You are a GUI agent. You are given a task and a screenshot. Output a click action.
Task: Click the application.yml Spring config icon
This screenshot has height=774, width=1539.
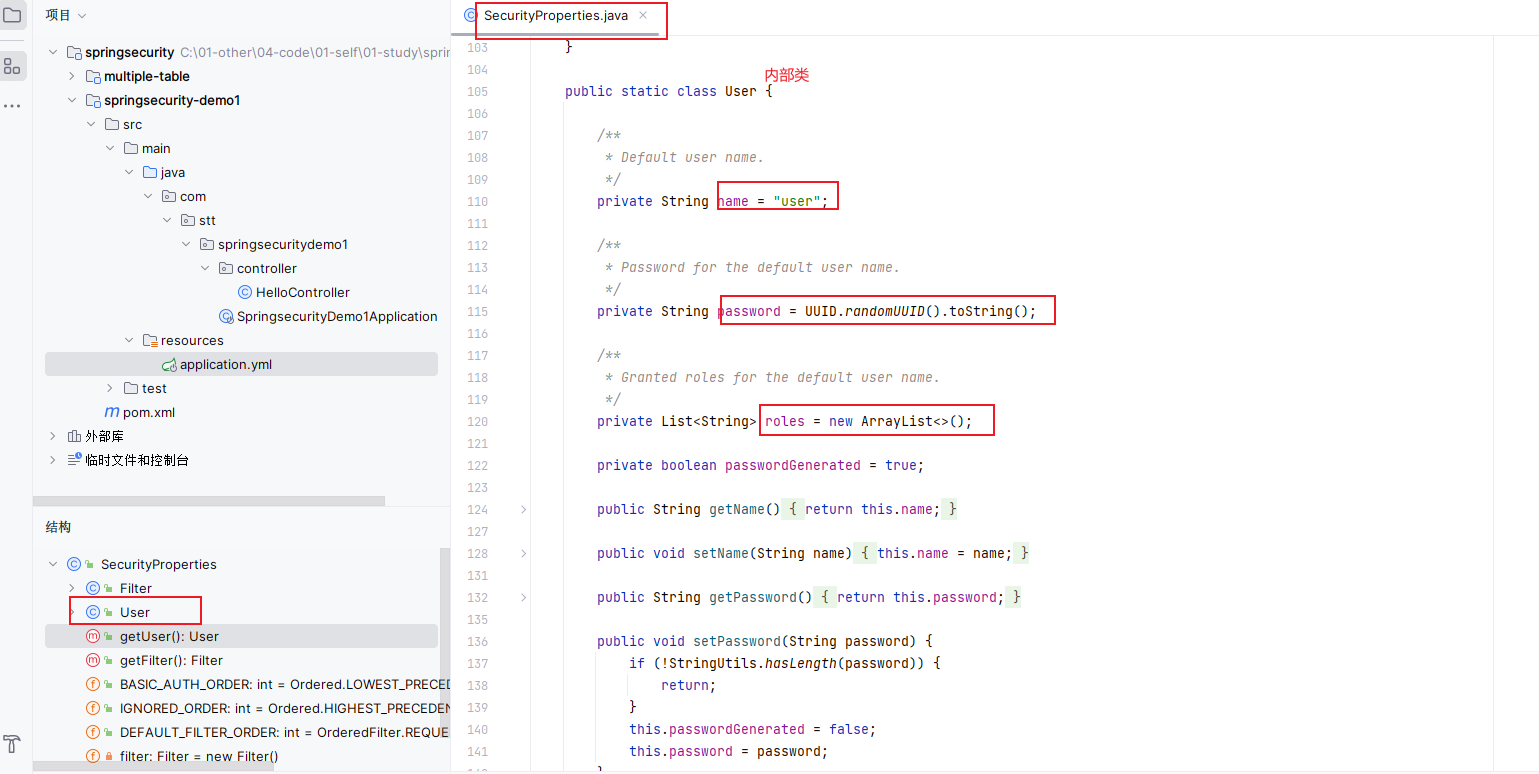(x=170, y=364)
